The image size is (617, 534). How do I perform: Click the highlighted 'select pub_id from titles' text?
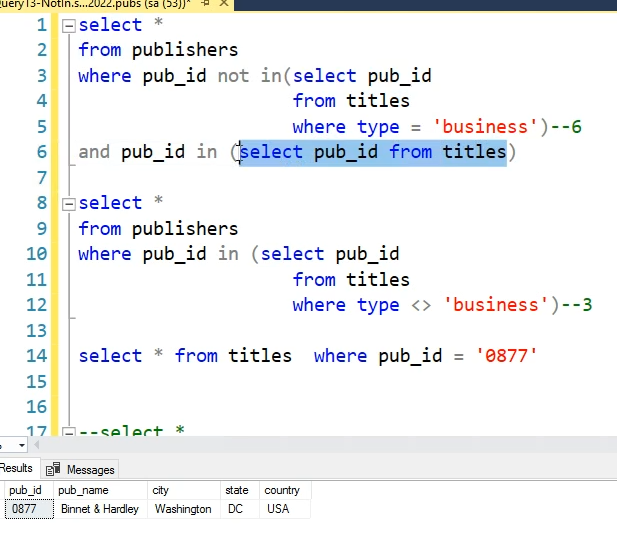[373, 153]
